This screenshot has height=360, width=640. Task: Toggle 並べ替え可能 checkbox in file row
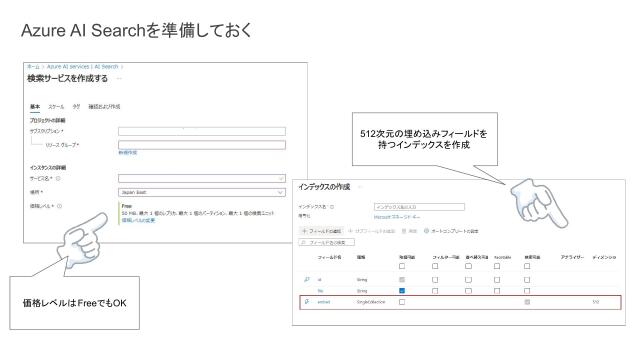(x=469, y=291)
